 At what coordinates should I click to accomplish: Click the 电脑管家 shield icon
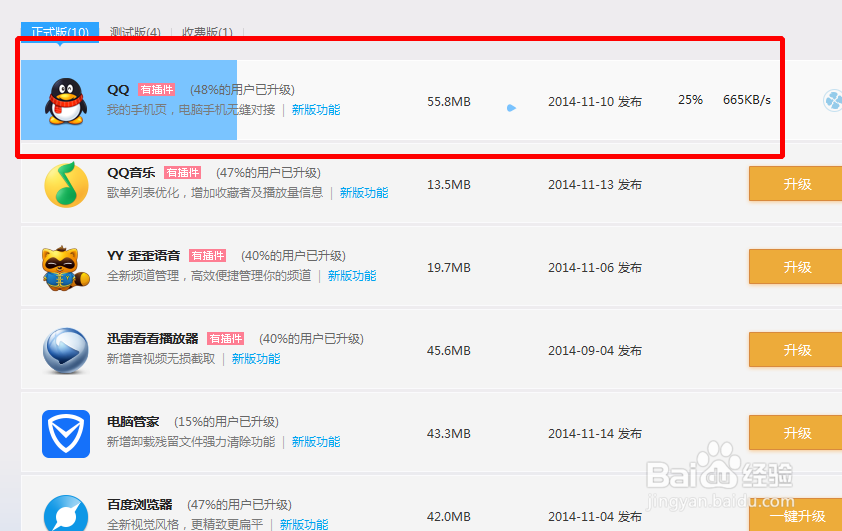coord(66,434)
